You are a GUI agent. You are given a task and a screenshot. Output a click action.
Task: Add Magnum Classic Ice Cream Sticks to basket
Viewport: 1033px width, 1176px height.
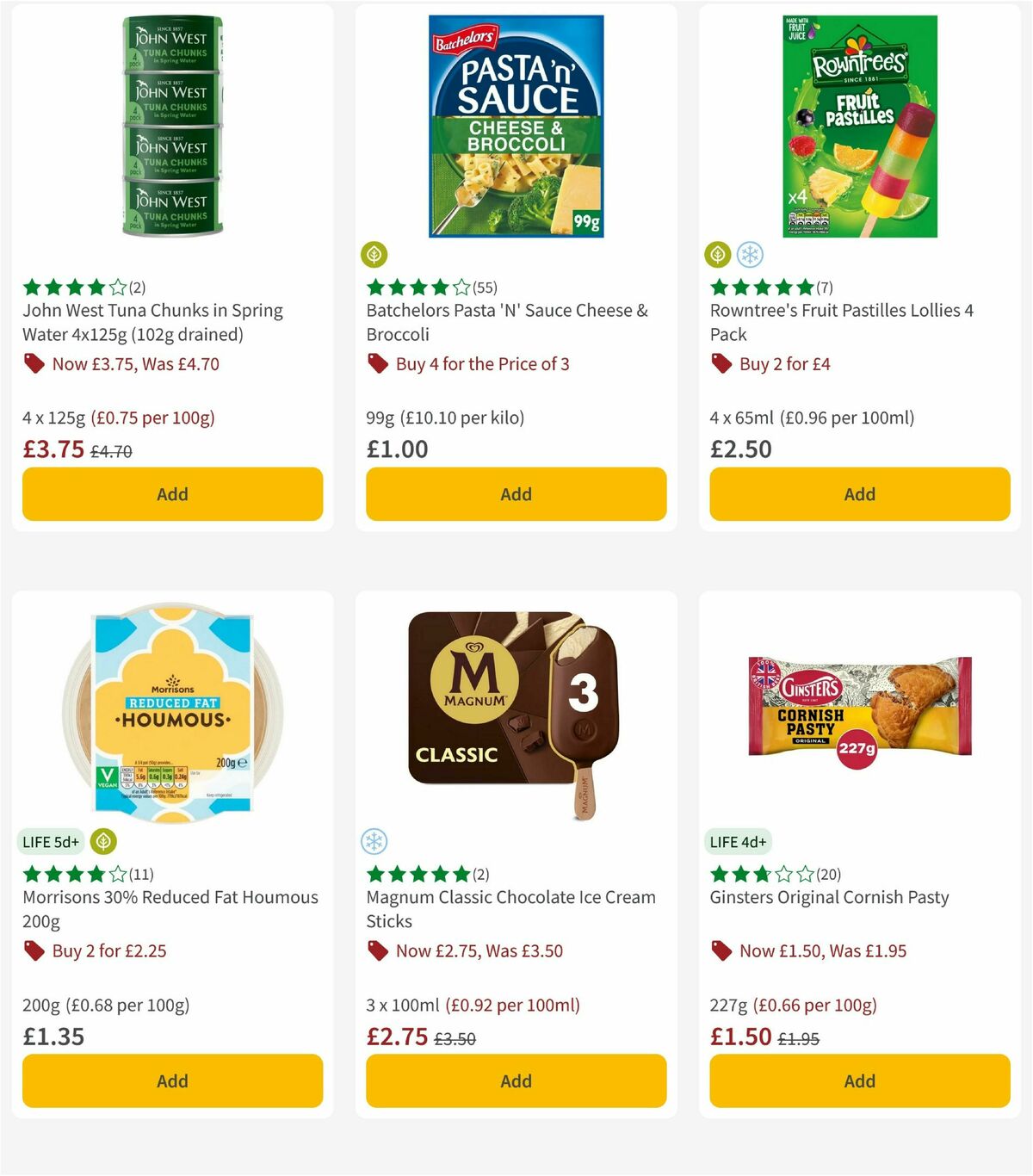click(x=516, y=1080)
